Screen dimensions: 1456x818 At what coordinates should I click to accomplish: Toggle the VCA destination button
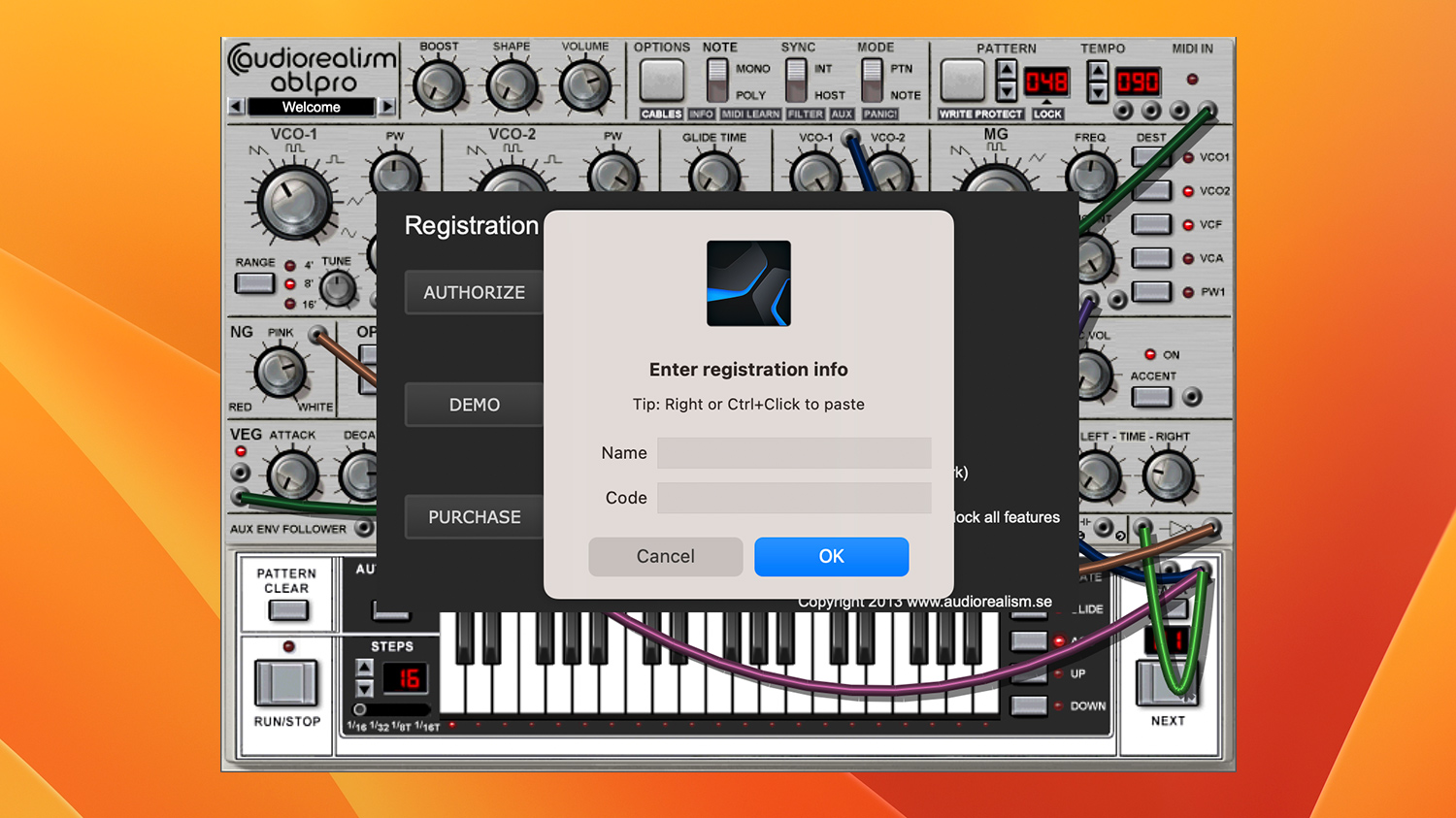(x=1151, y=258)
